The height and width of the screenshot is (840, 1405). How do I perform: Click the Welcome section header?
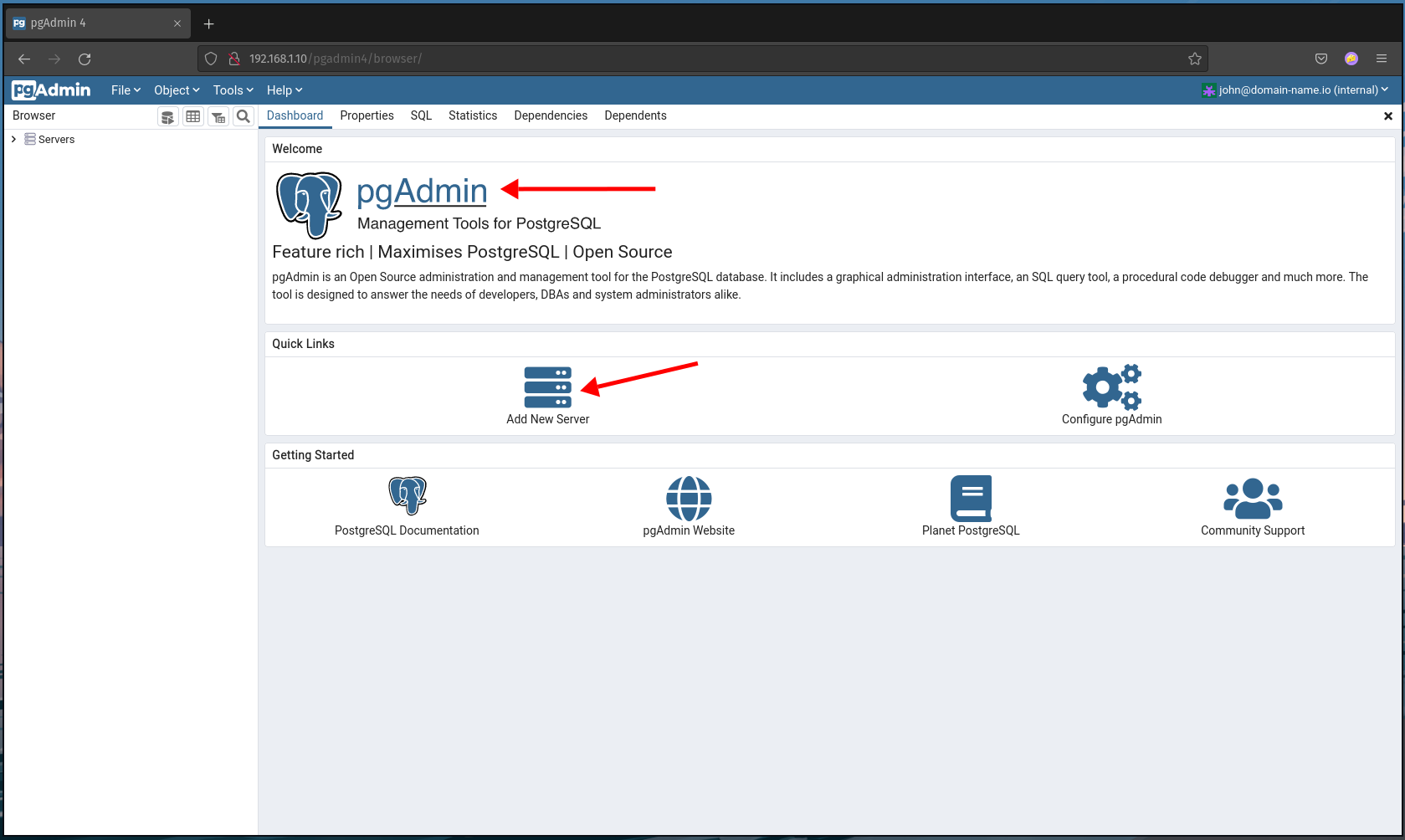pos(297,149)
